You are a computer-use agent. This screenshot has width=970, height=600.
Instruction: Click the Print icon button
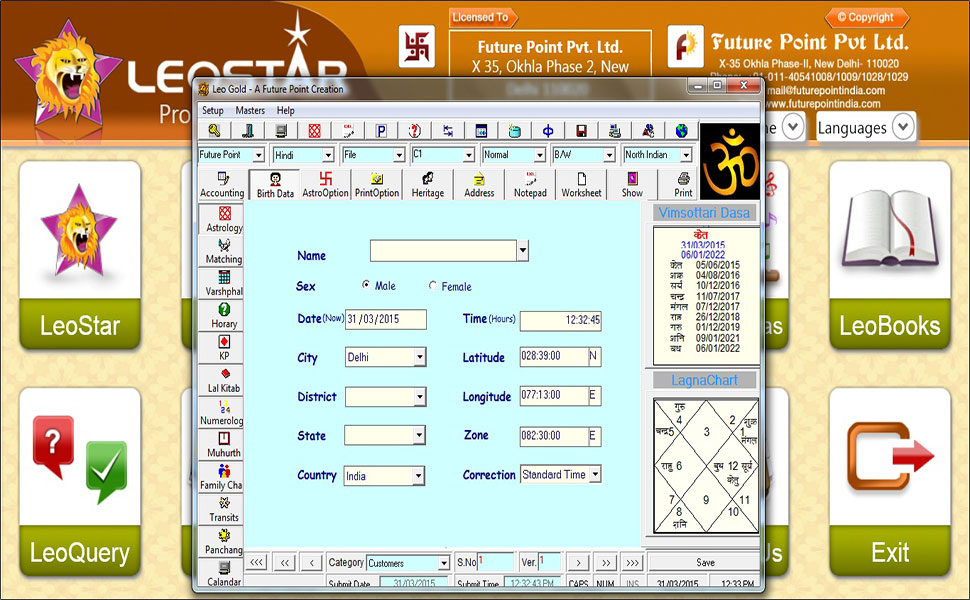click(683, 185)
